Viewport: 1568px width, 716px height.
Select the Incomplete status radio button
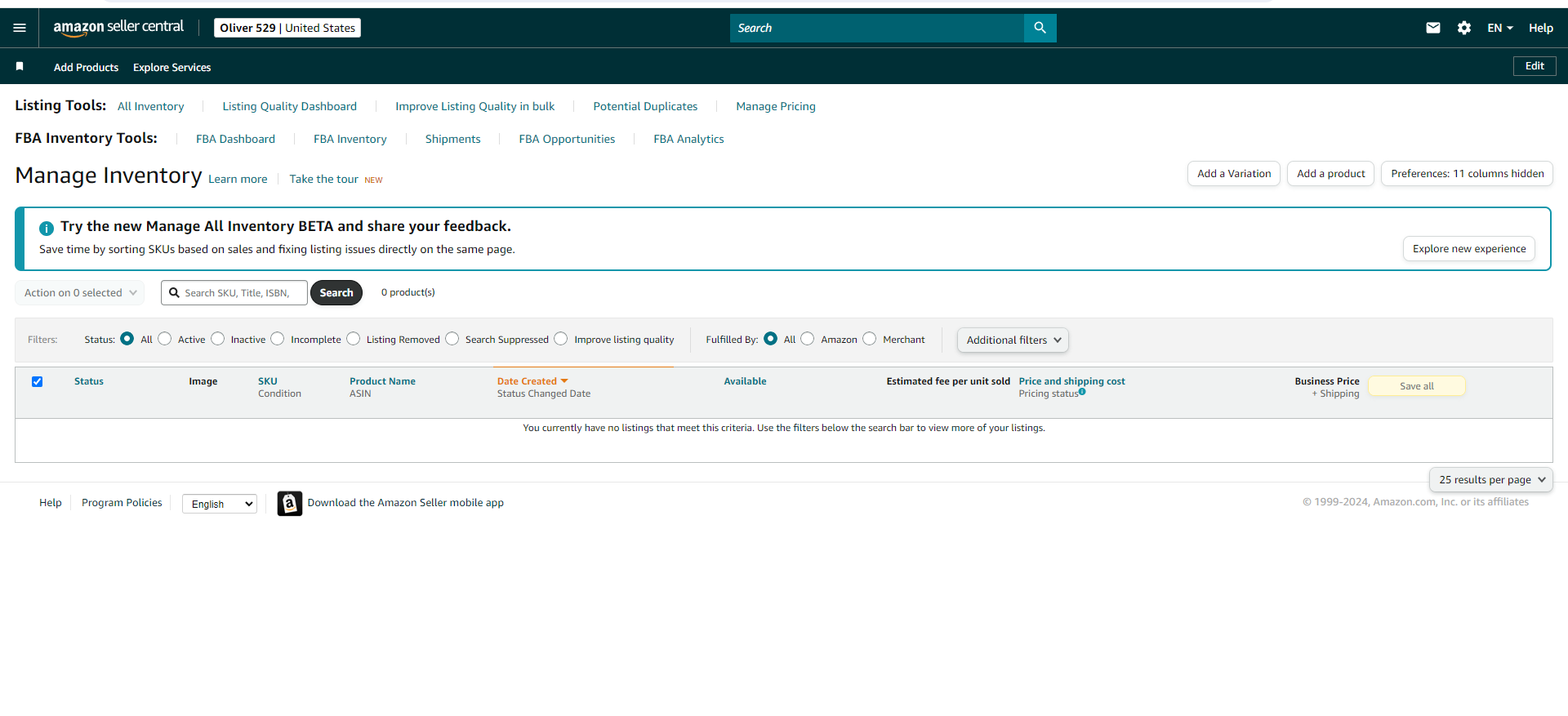[x=278, y=338]
